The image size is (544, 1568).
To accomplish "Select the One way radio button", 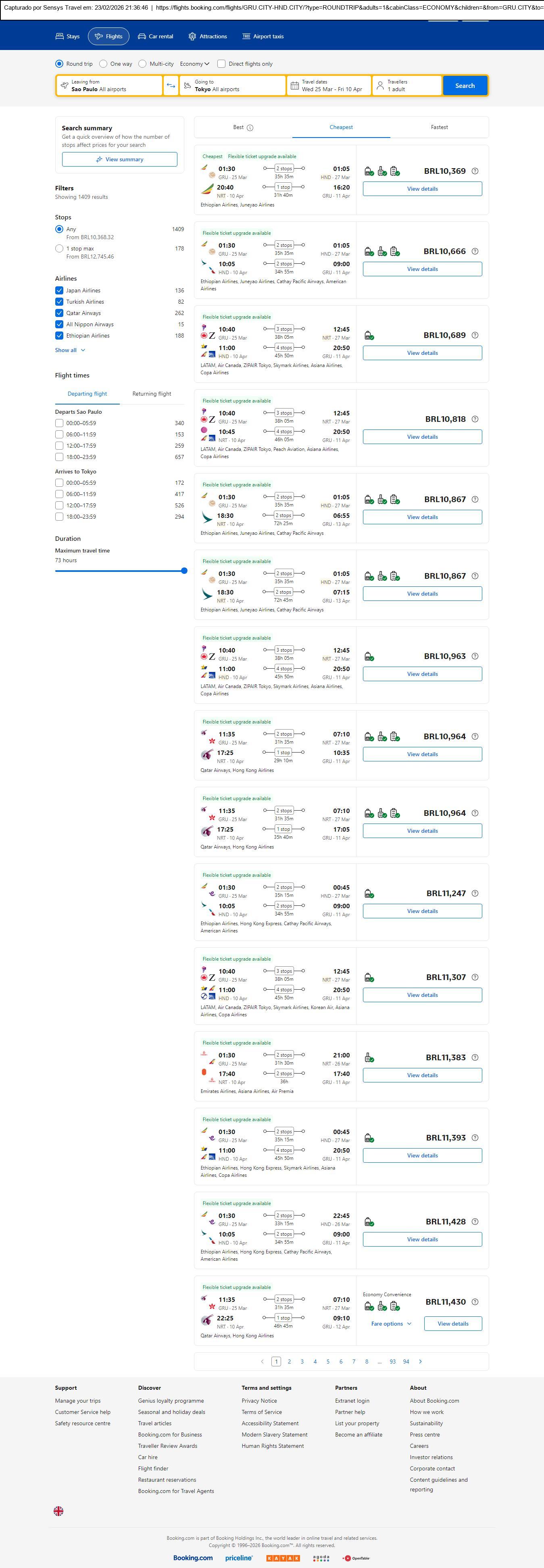I will (x=104, y=64).
